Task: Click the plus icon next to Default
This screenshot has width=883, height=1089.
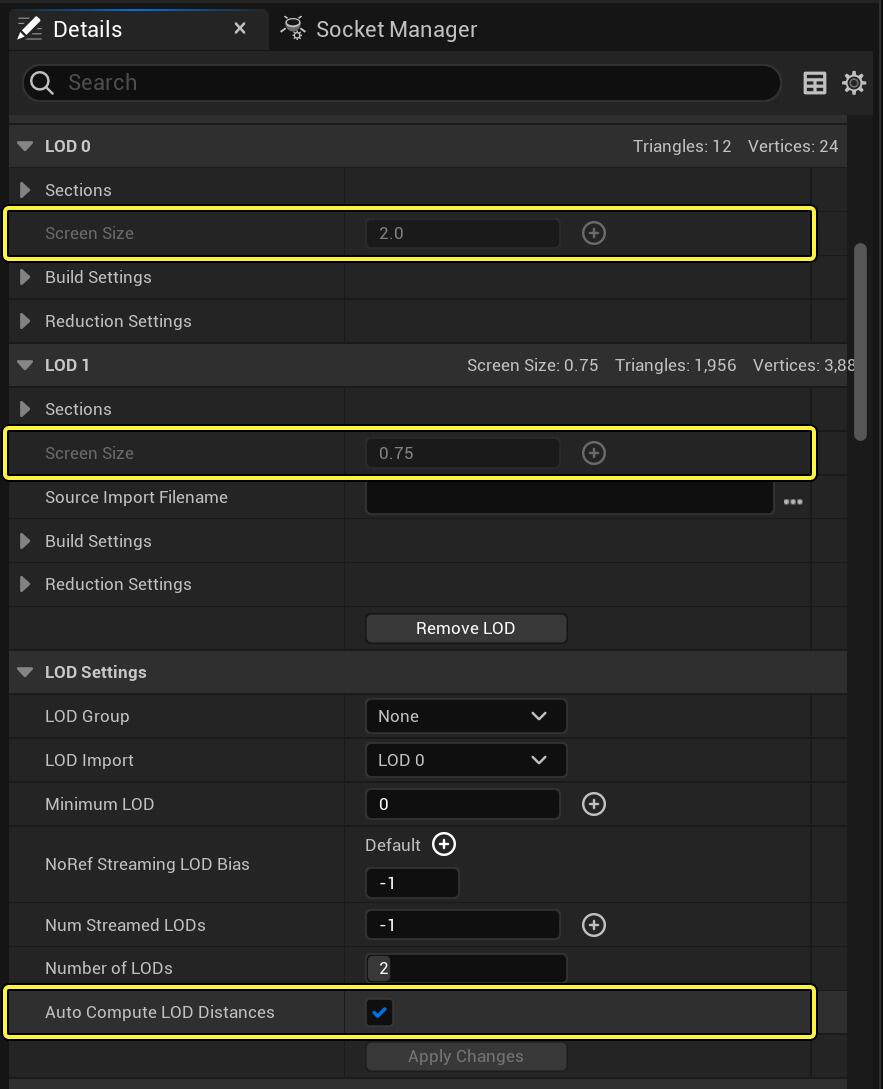Action: click(x=444, y=844)
